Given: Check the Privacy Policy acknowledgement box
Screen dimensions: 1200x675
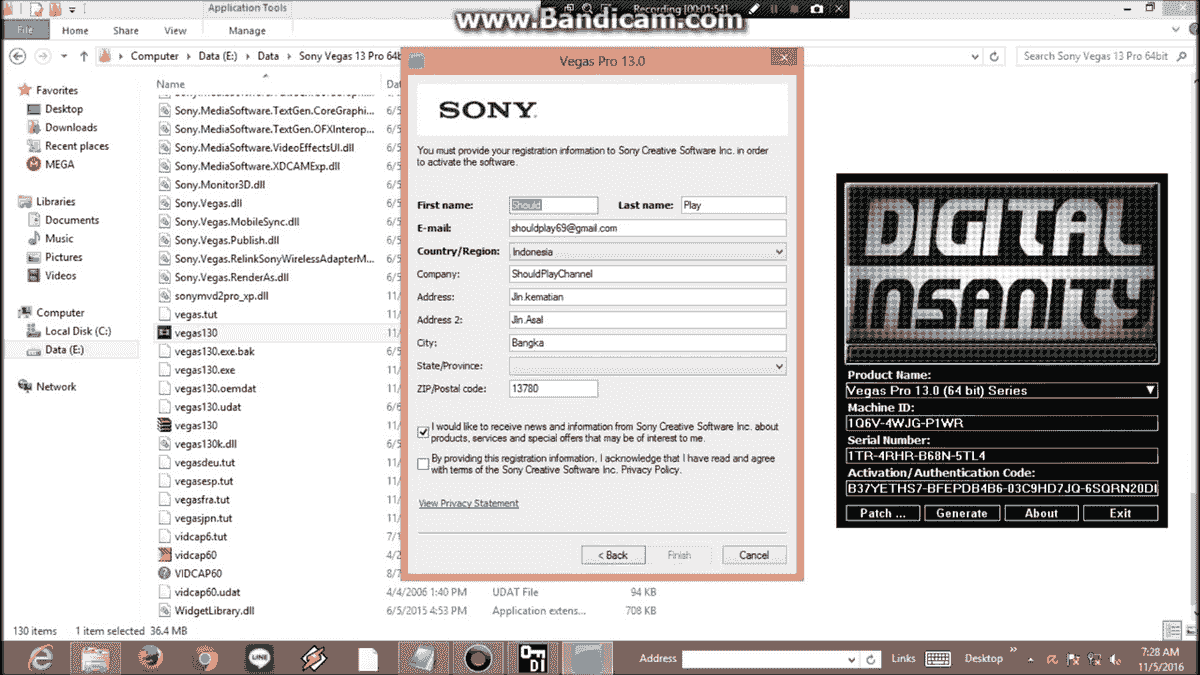Looking at the screenshot, I should coord(423,463).
